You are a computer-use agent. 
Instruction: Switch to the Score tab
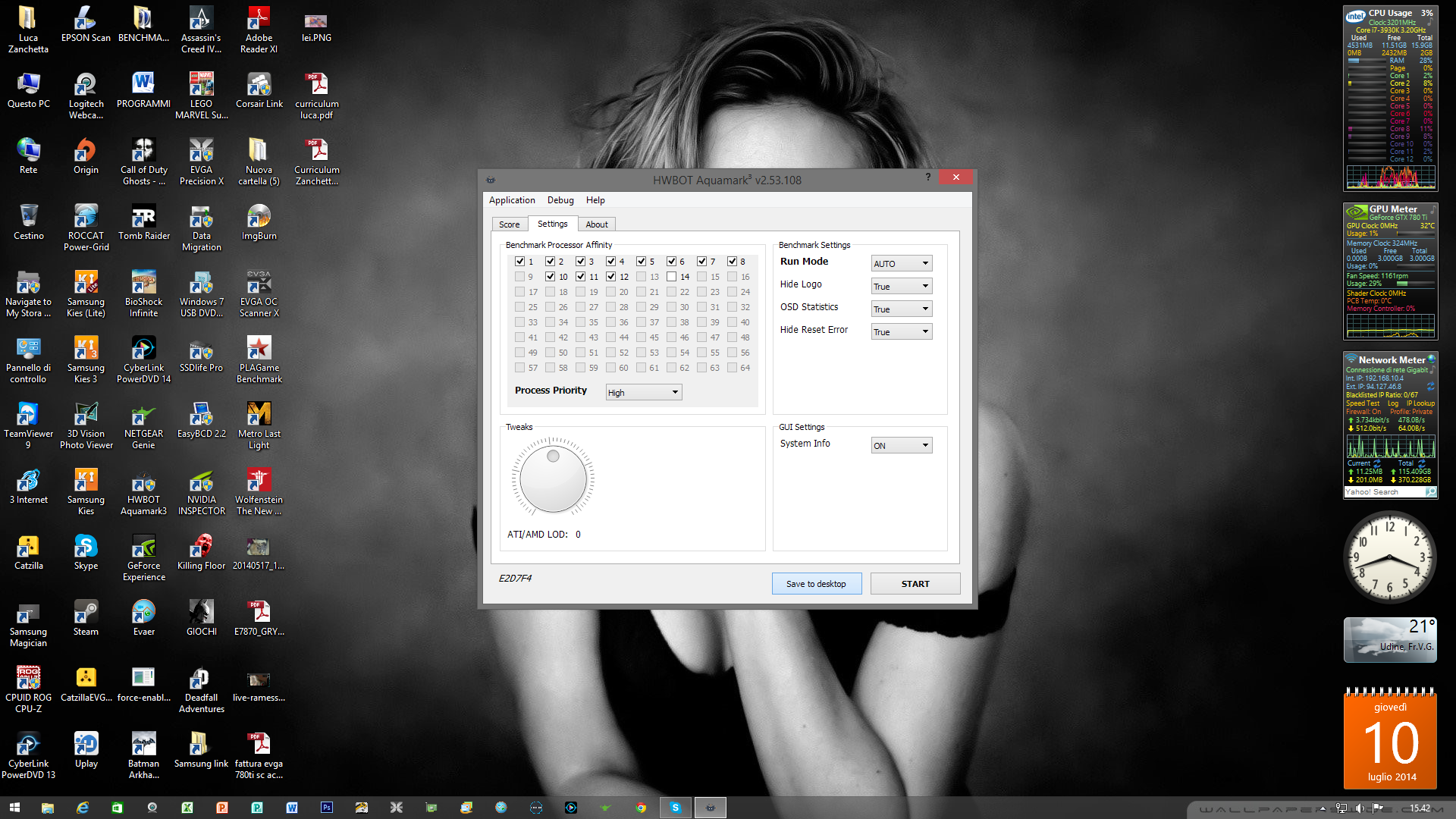pyautogui.click(x=509, y=224)
